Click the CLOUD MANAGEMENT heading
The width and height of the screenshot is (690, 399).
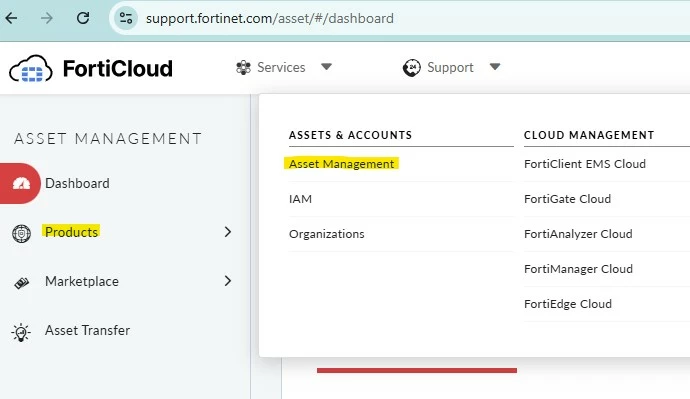point(589,135)
